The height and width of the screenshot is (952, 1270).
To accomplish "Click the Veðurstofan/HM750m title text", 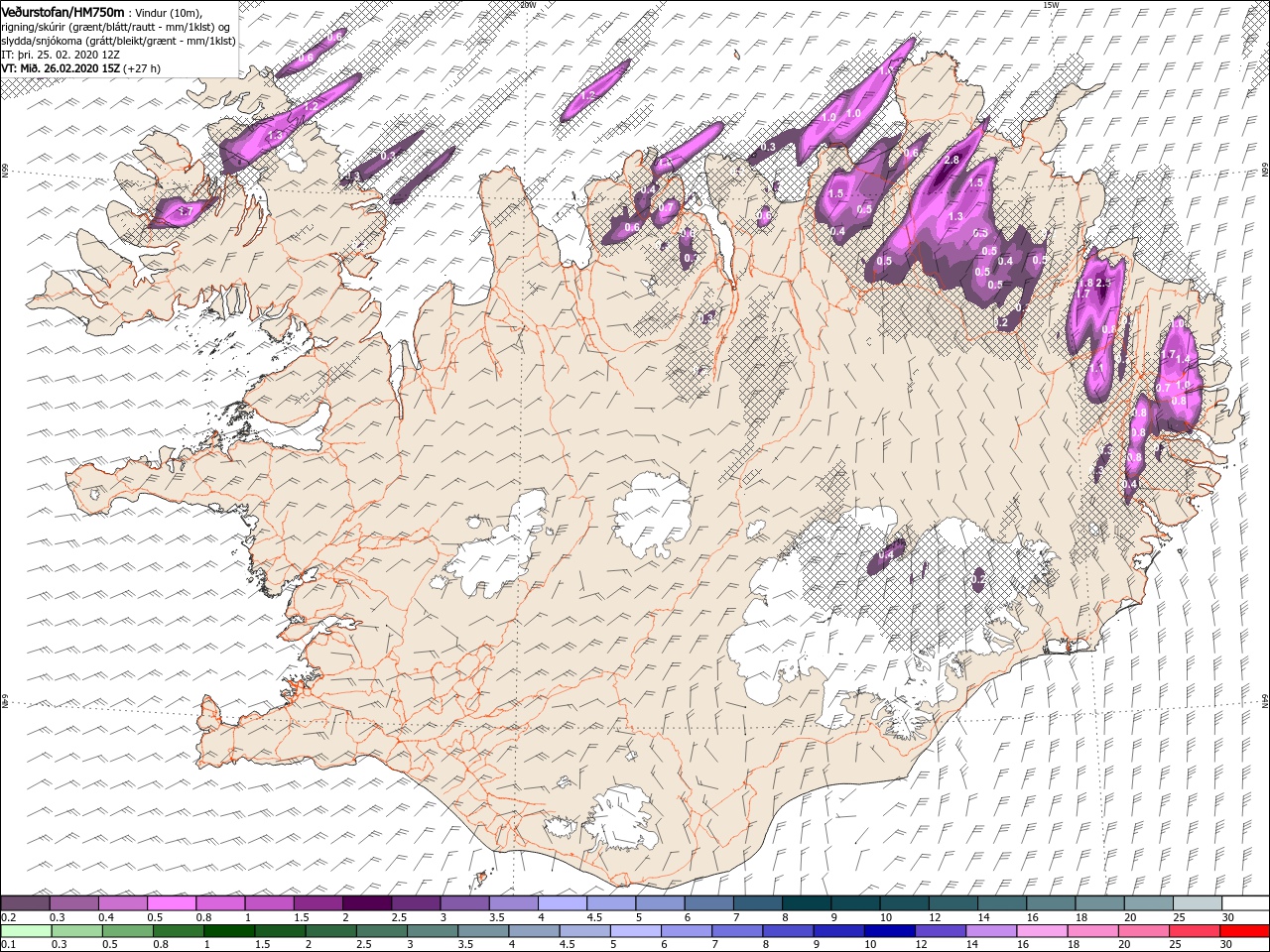I will 63,11.
